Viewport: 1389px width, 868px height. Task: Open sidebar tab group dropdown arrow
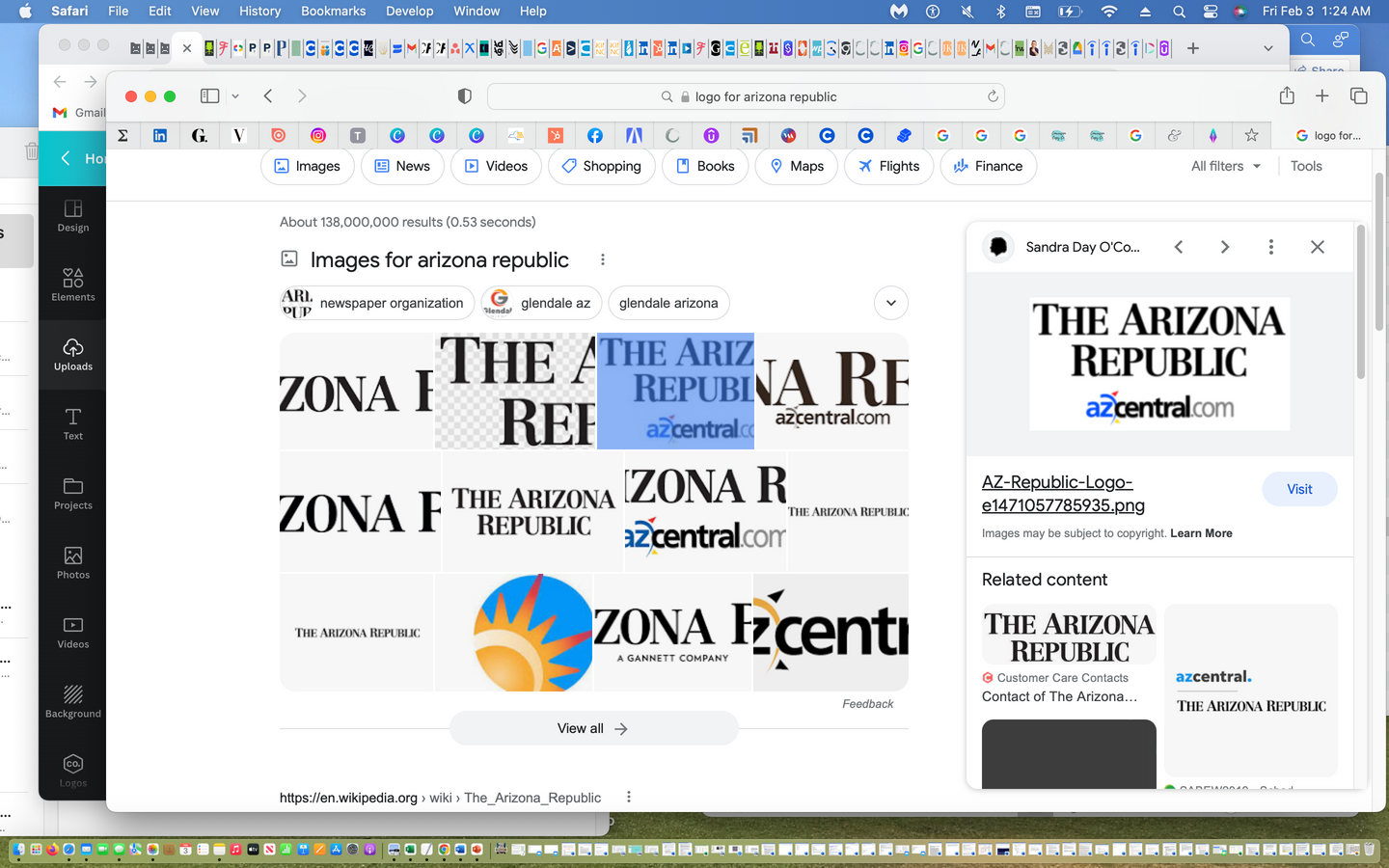pos(235,96)
